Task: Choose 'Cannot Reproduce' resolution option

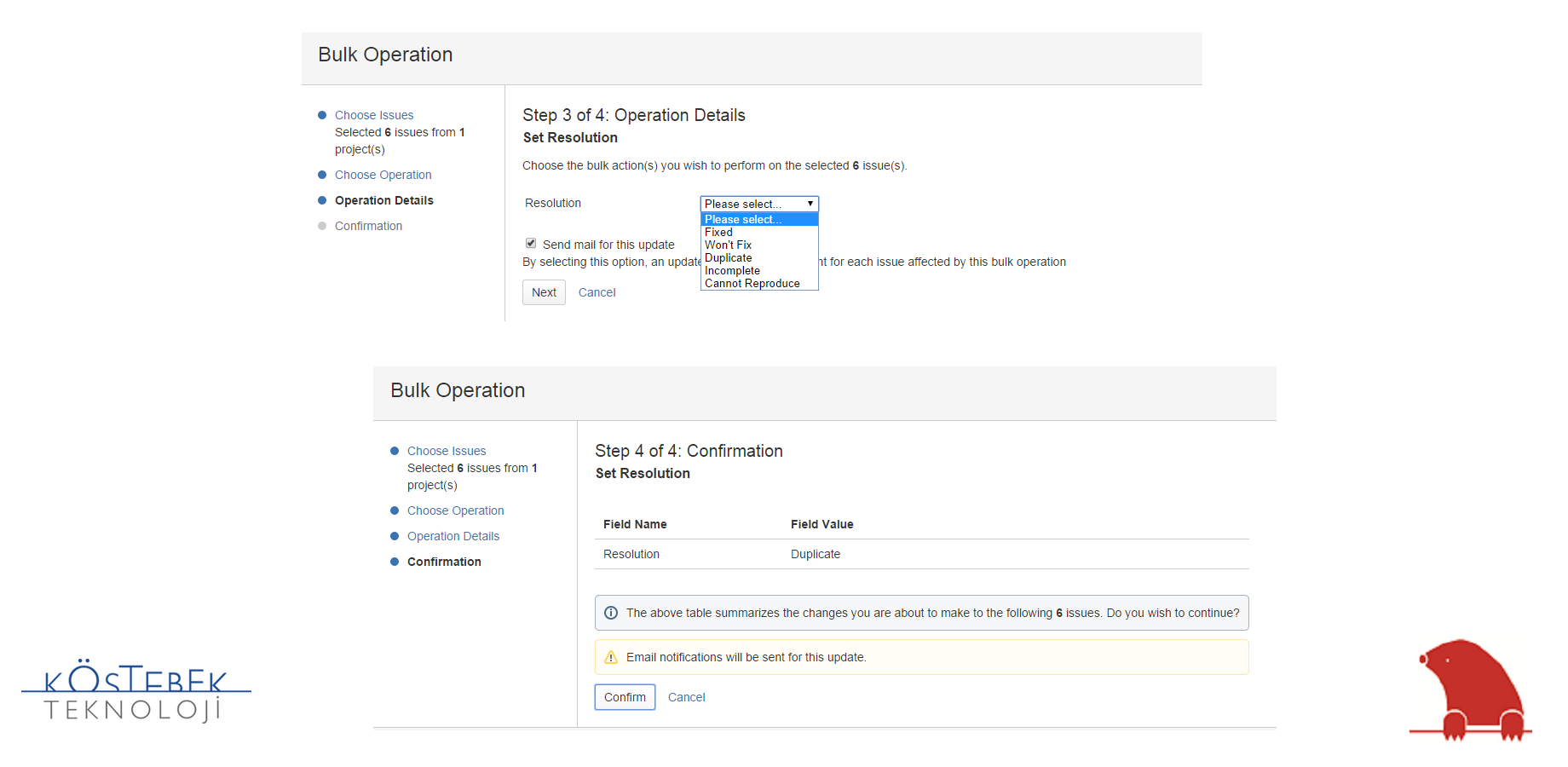Action: pos(759,283)
